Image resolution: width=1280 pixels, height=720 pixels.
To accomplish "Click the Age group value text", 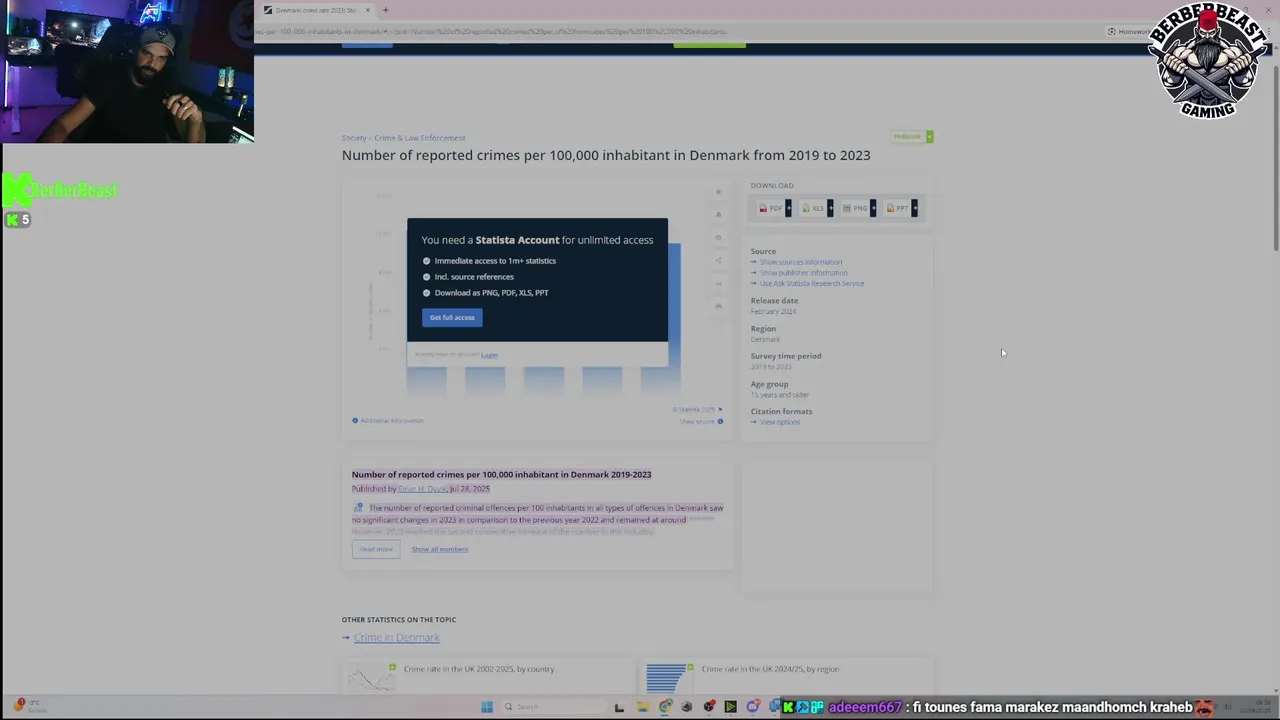I will (780, 395).
